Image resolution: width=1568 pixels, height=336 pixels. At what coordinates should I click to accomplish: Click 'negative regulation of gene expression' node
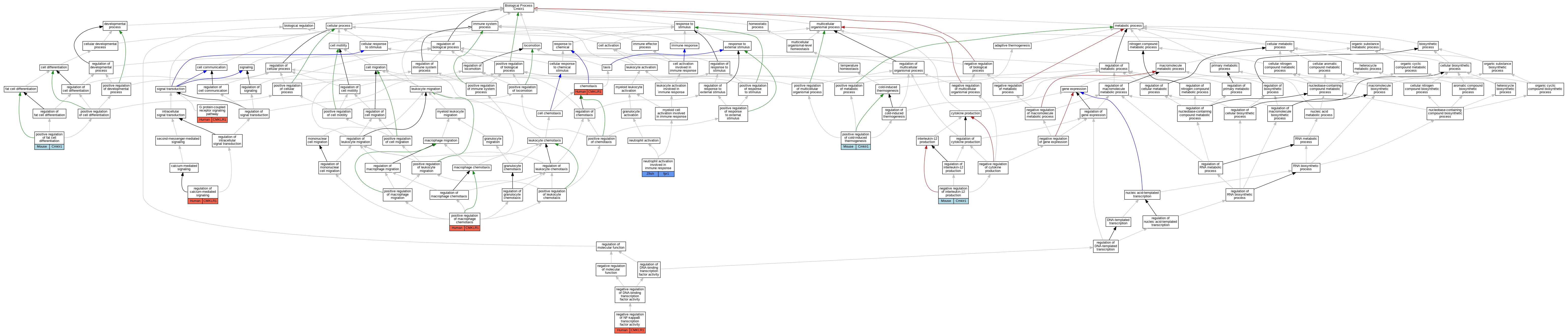point(1053,140)
